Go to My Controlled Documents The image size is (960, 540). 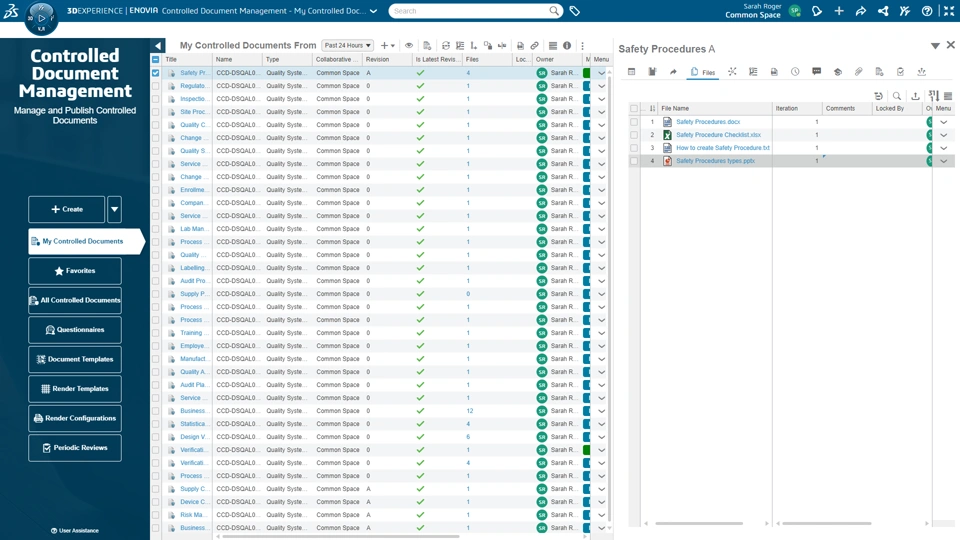coord(84,241)
